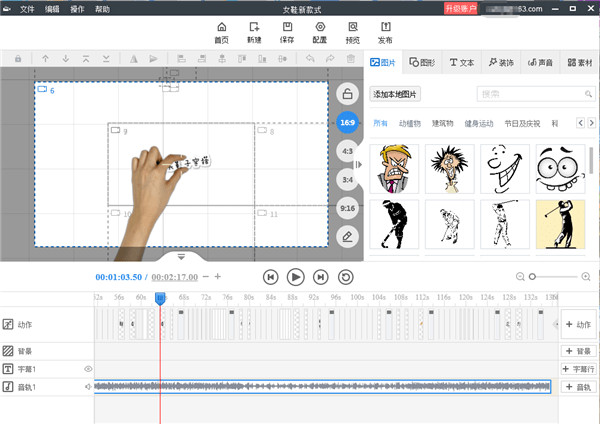This screenshot has width=600, height=424.
Task: Open the Preview (预览) icon
Action: pos(352,32)
